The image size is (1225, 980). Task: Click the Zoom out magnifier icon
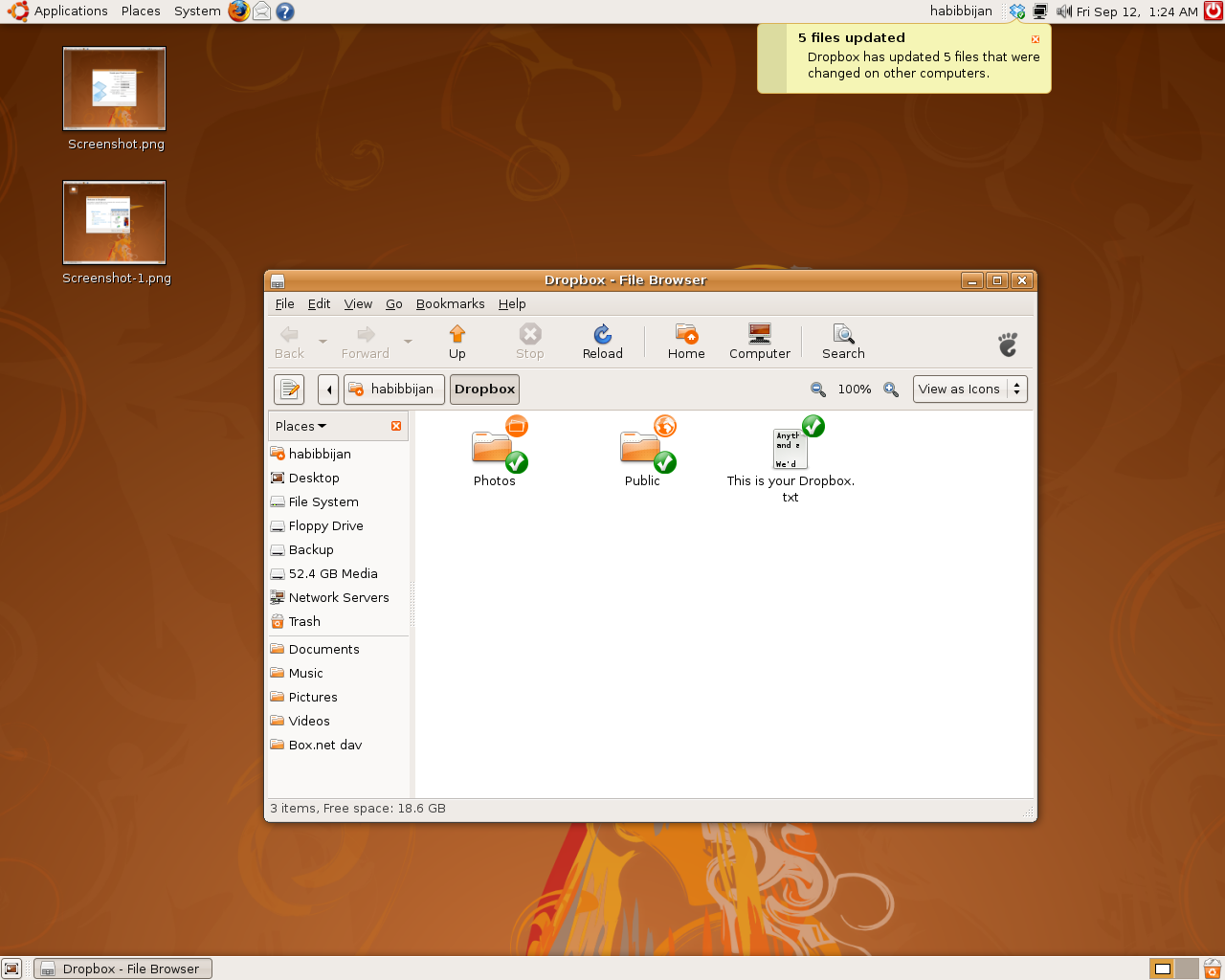pos(818,390)
